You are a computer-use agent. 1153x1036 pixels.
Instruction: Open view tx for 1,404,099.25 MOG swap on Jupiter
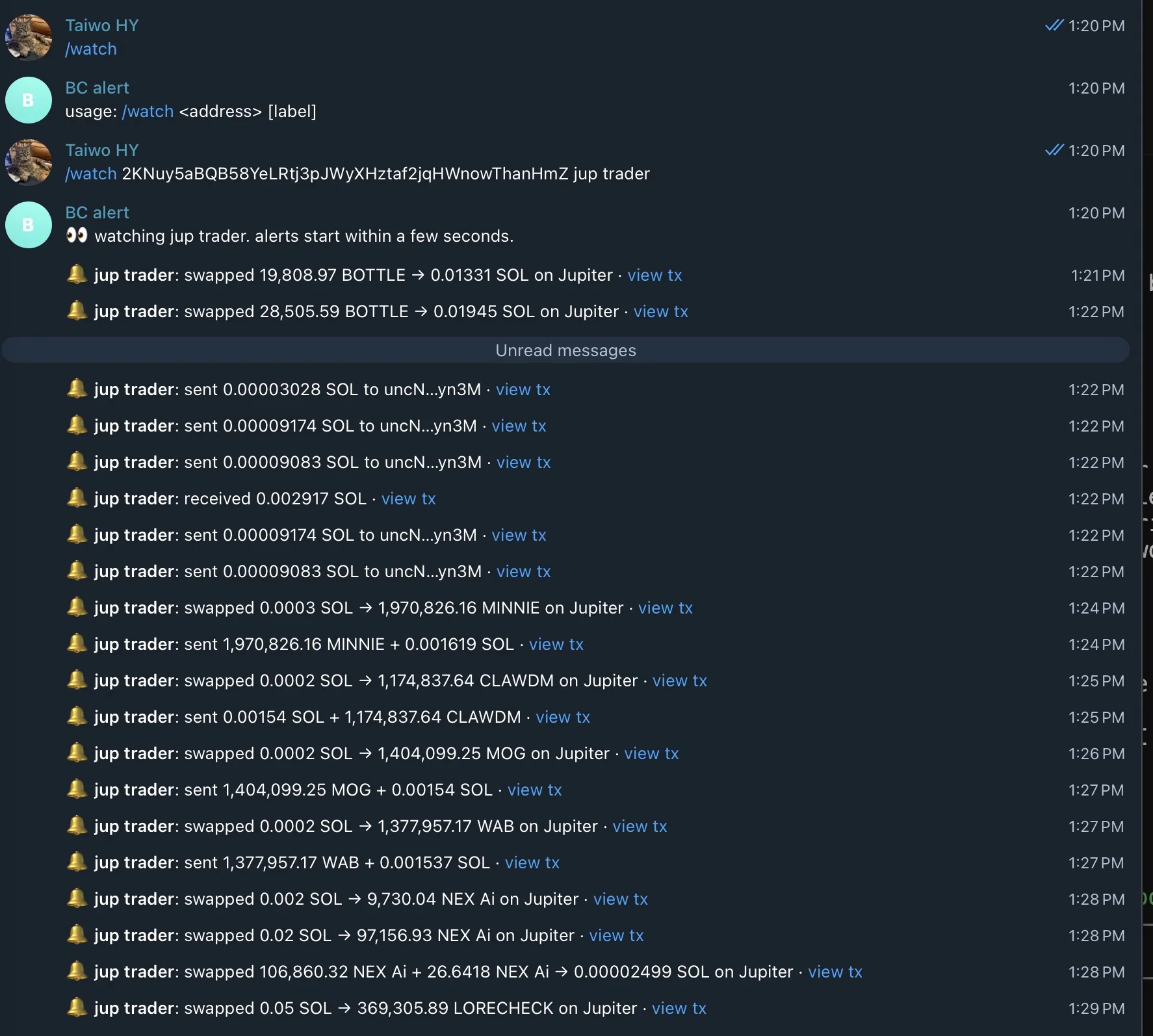point(652,754)
